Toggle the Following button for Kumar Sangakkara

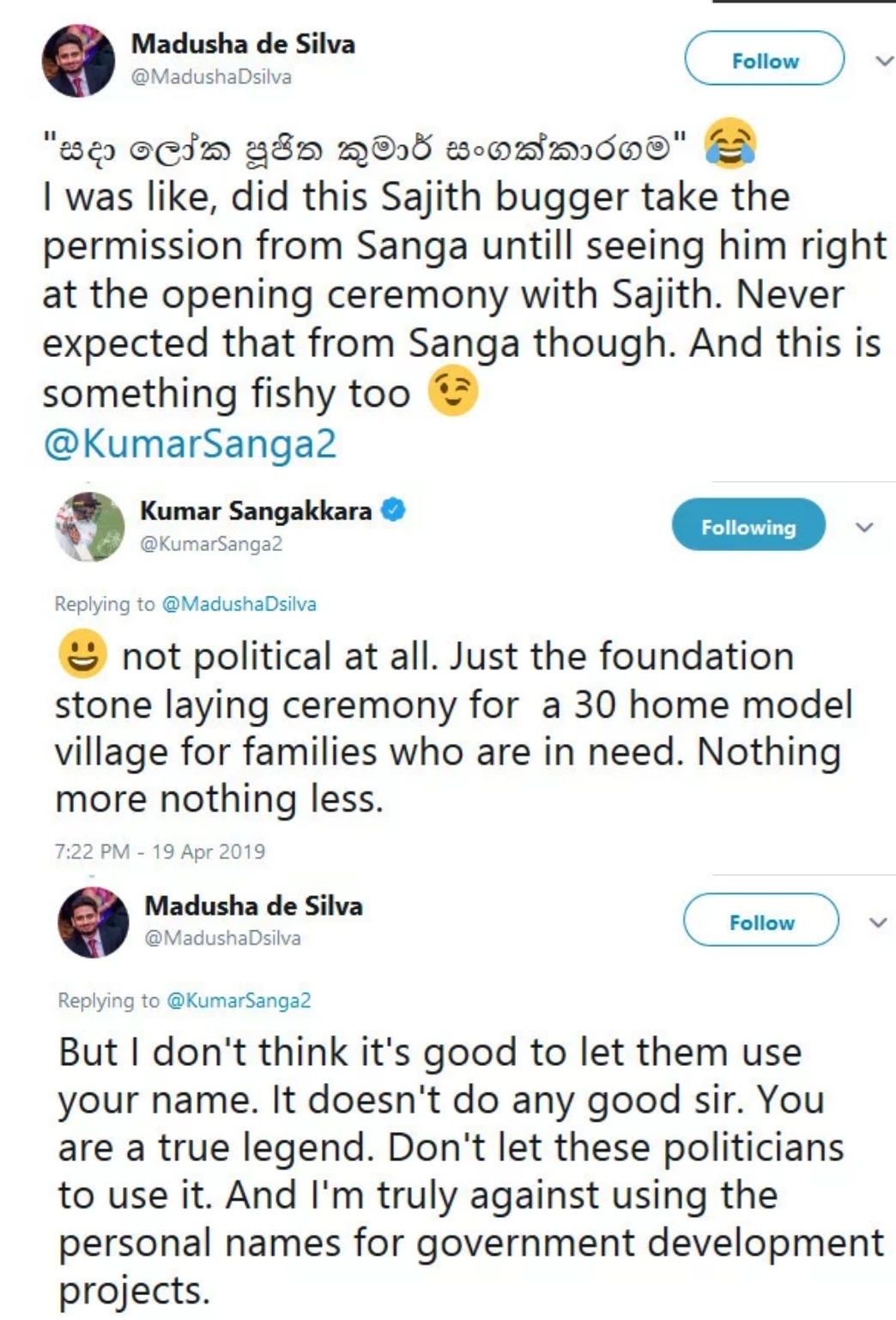[x=748, y=526]
